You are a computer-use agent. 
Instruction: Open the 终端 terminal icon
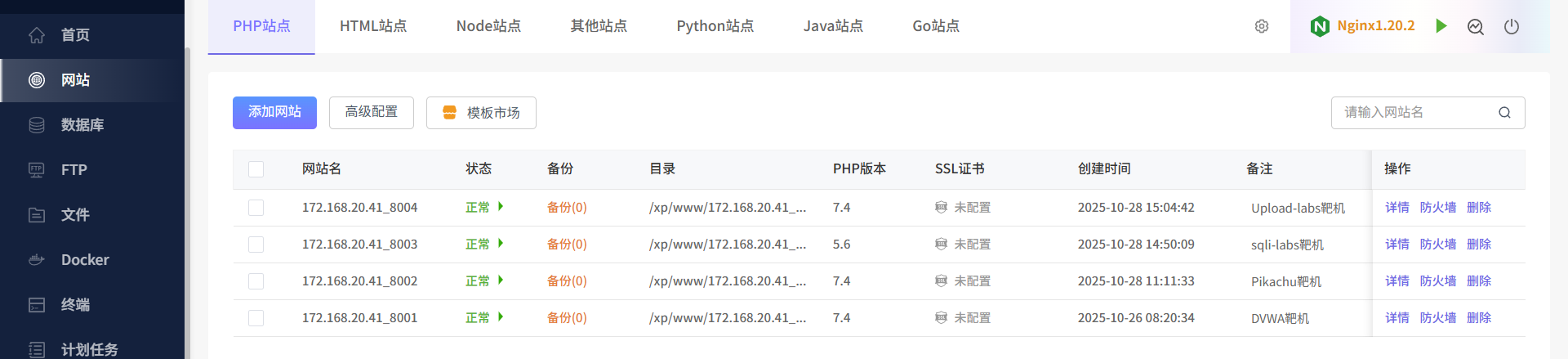[x=37, y=305]
